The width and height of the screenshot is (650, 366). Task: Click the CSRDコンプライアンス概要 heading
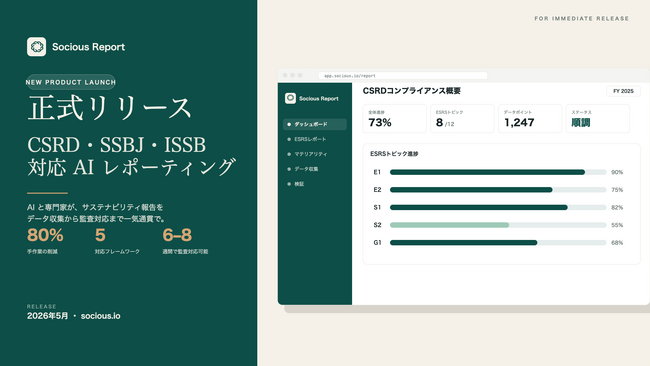point(412,91)
